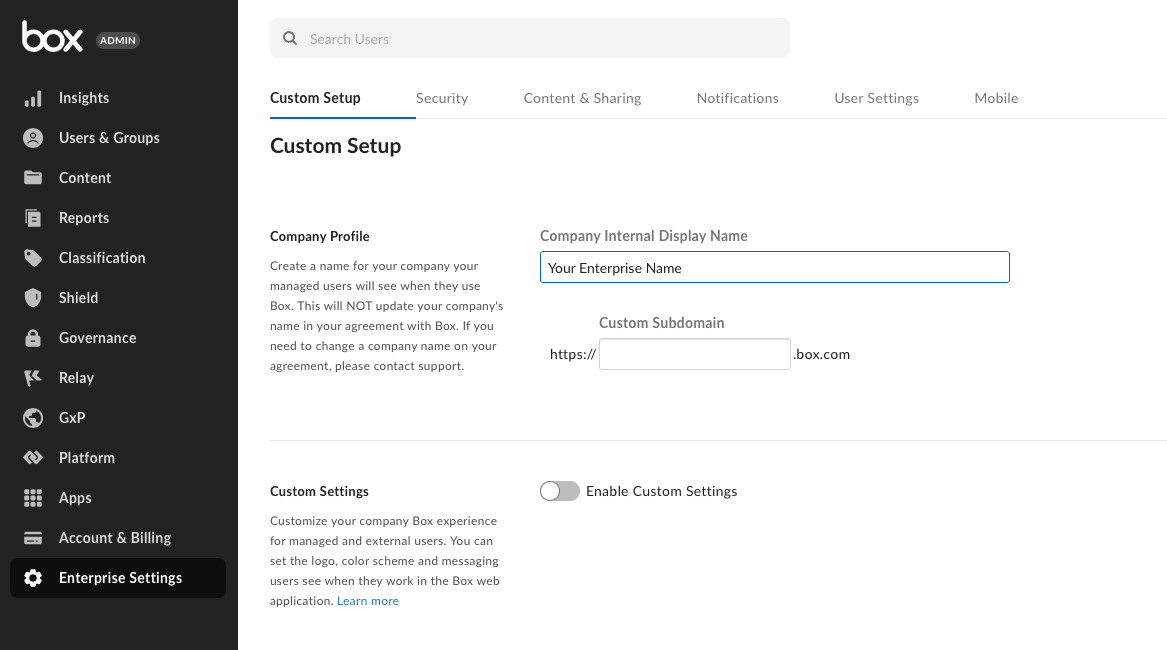The height and width of the screenshot is (650, 1167).
Task: Open the Learn more link
Action: tap(367, 600)
